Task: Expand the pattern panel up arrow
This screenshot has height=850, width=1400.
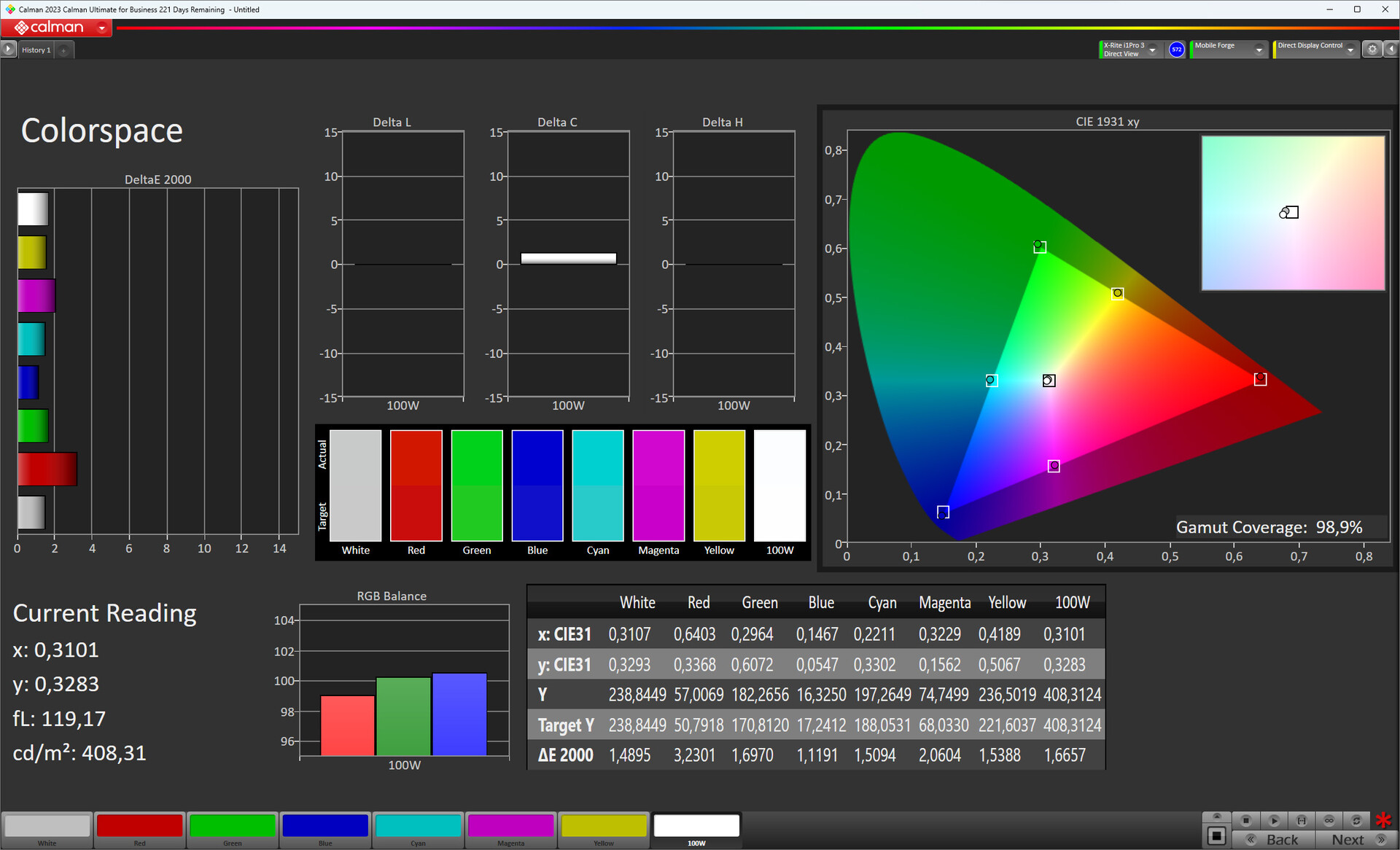Action: click(x=1216, y=816)
